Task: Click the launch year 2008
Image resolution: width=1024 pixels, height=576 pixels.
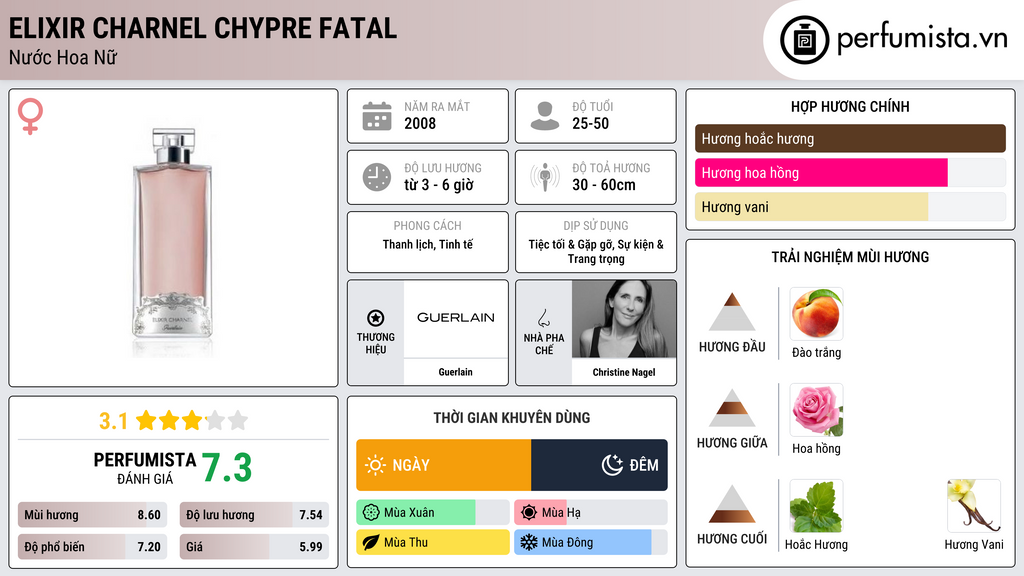Action: coord(420,123)
